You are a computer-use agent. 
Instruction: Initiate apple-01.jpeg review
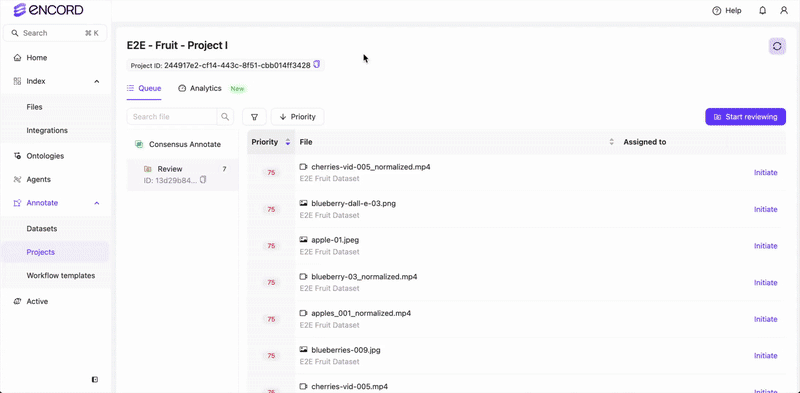click(766, 245)
